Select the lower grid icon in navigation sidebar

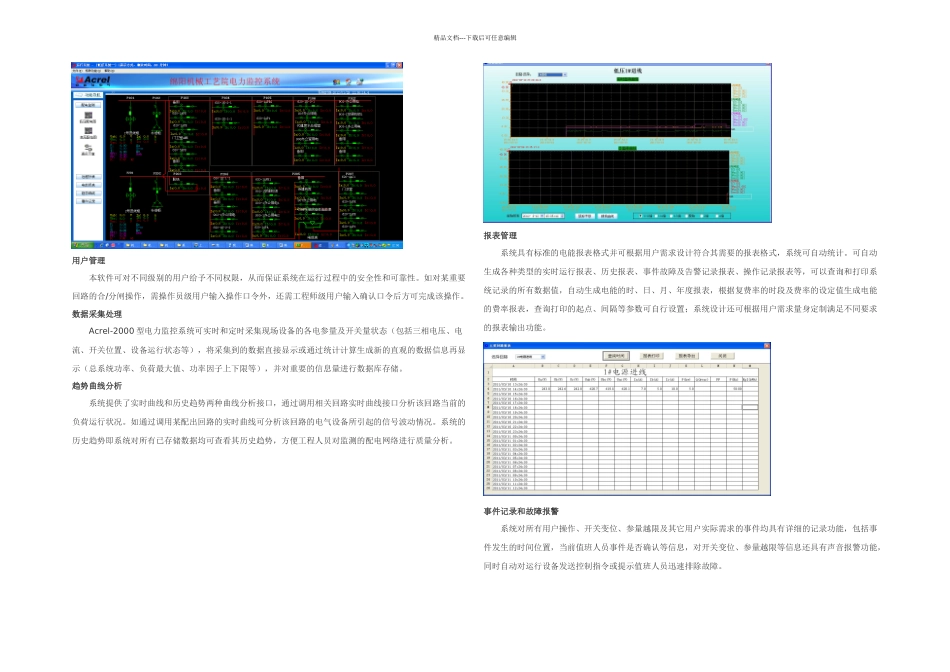click(x=88, y=131)
